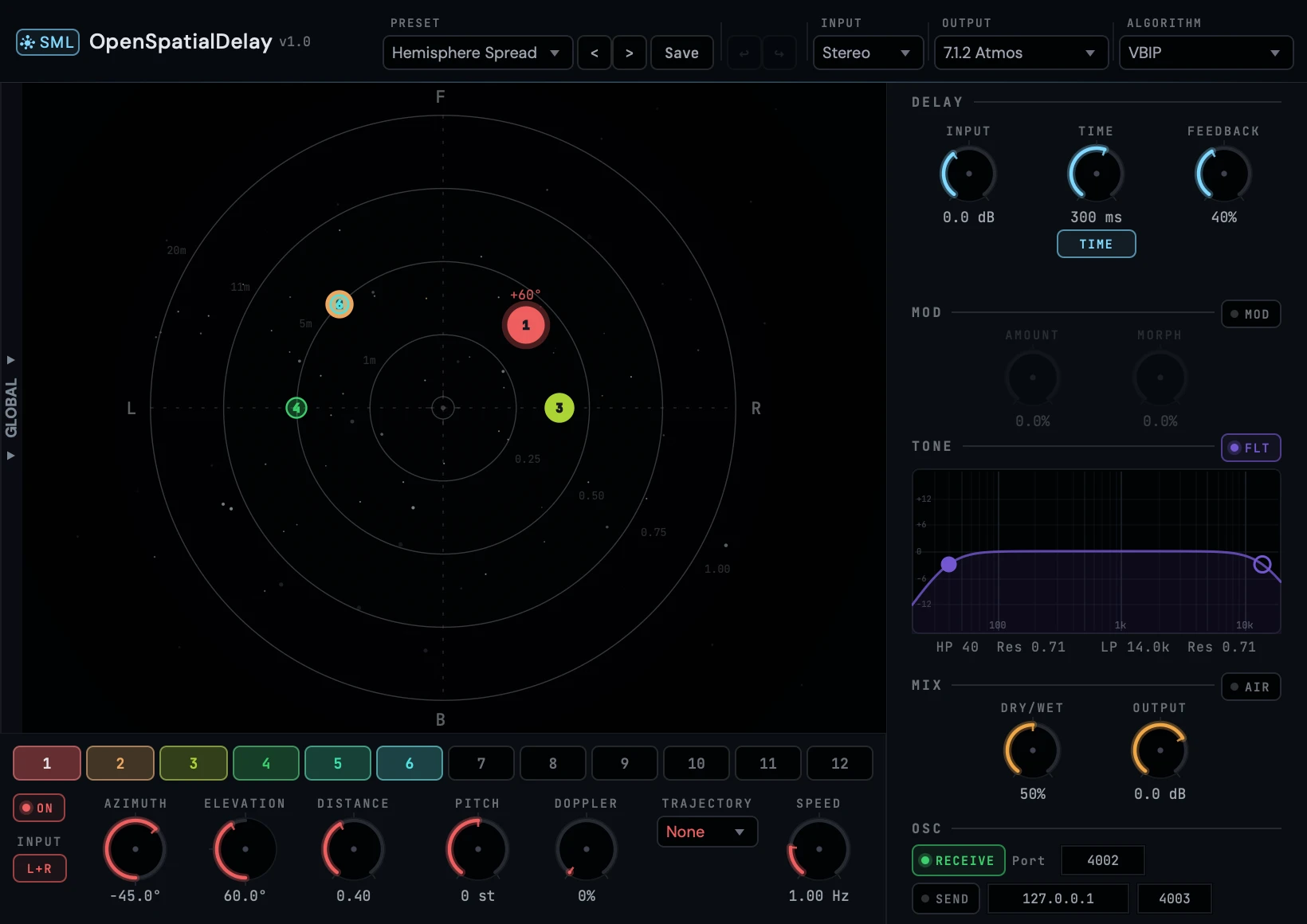Click the OSC send IP field 127.0.0.1
Viewport: 1307px width, 924px height.
(1058, 899)
